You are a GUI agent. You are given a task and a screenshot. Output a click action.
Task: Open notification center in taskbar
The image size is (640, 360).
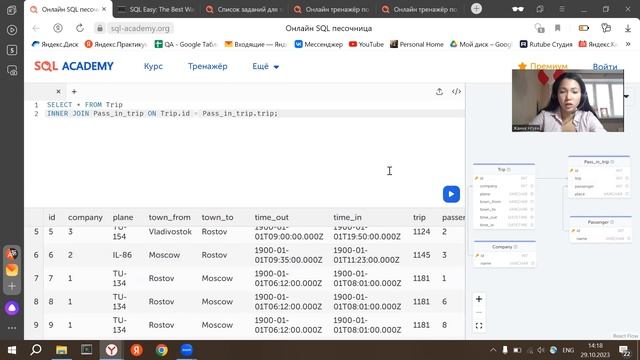(624, 350)
